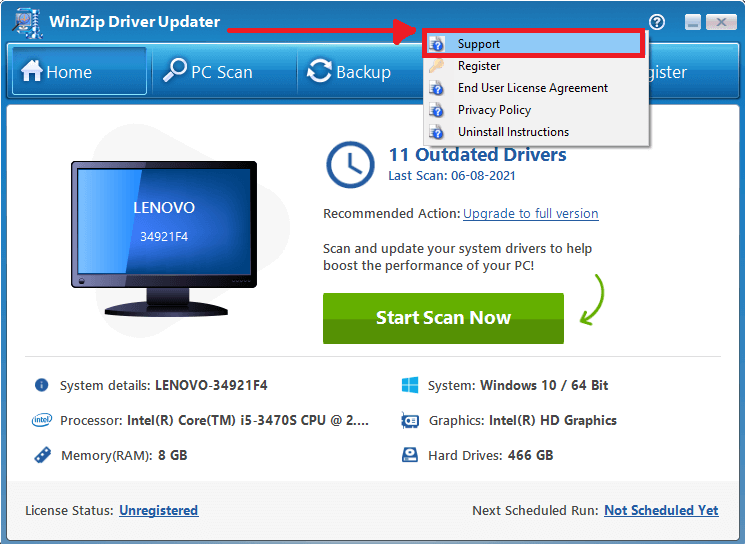
Task: Click the house icon on Home tab
Action: point(32,71)
